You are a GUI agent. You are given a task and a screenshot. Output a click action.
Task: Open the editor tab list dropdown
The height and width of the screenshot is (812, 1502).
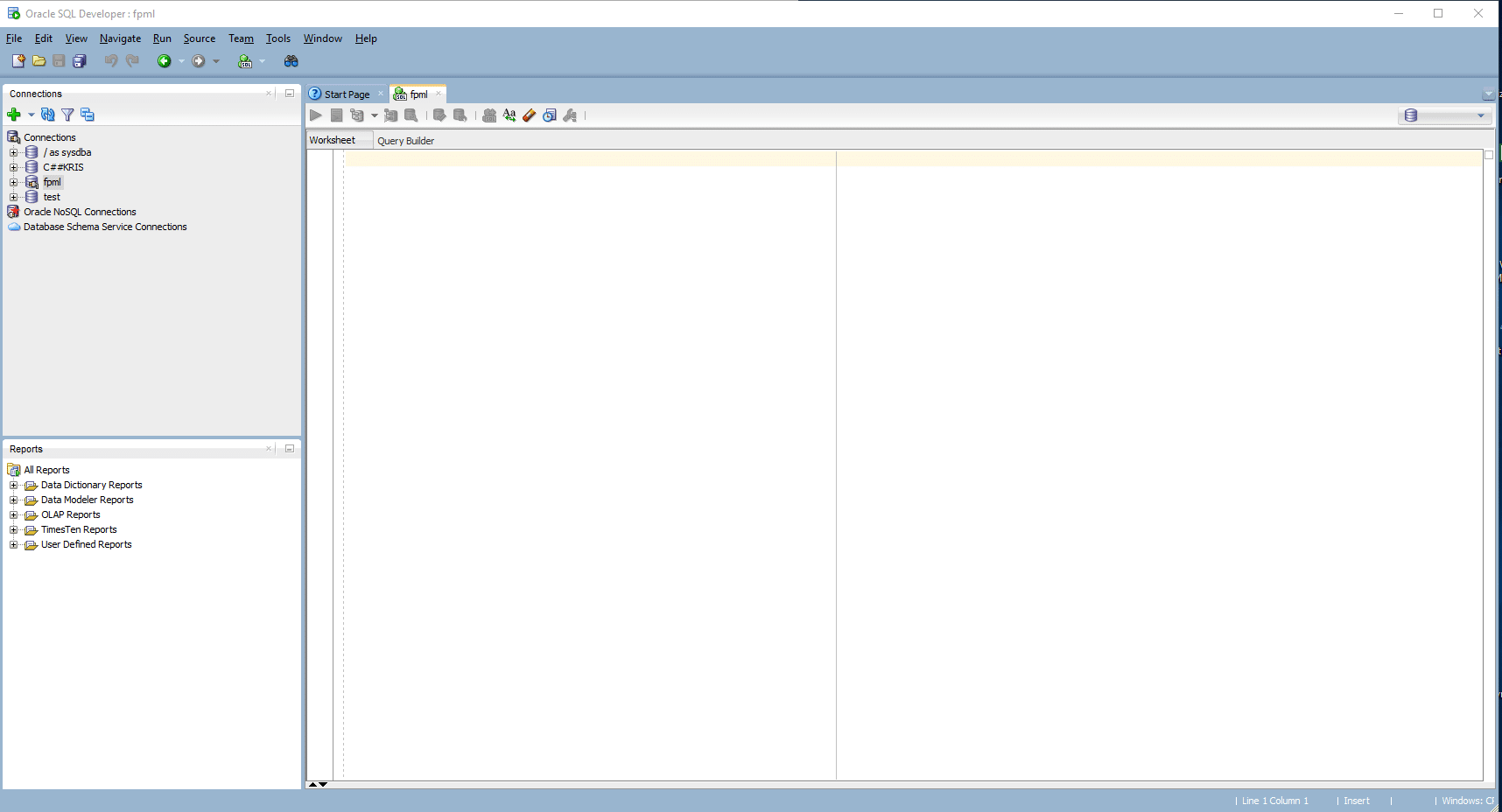pyautogui.click(x=1489, y=94)
